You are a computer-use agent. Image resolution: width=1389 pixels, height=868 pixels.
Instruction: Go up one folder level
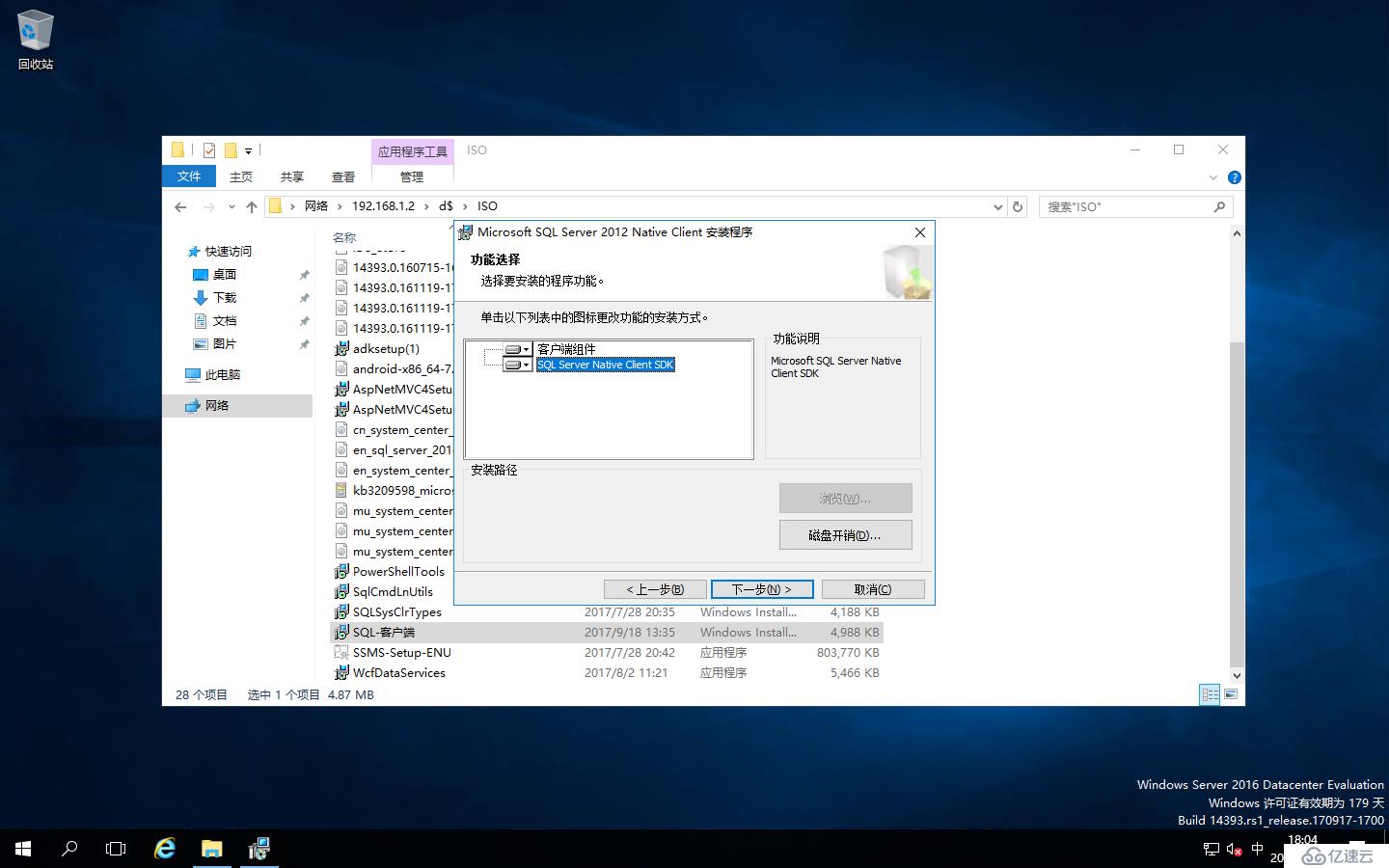coord(252,206)
